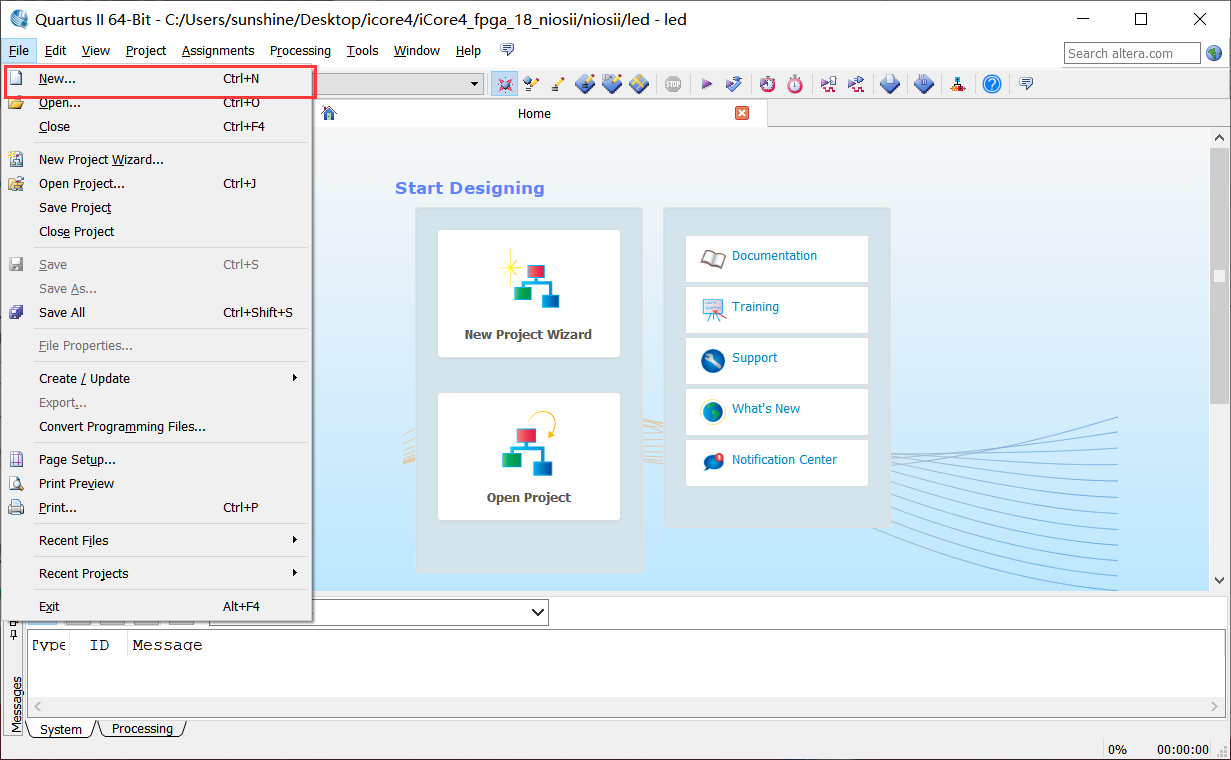Expand the Create / Update submenu
Viewport: 1231px width, 760px height.
(160, 379)
